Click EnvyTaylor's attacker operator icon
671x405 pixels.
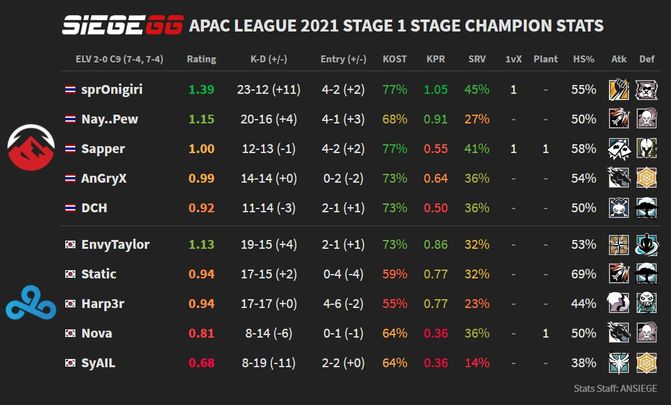click(619, 244)
